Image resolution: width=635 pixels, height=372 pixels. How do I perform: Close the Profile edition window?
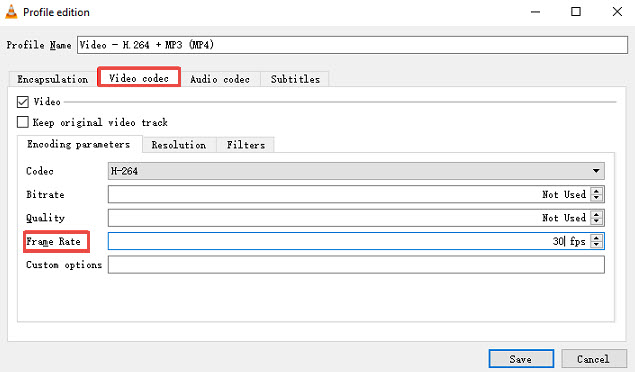coord(617,12)
